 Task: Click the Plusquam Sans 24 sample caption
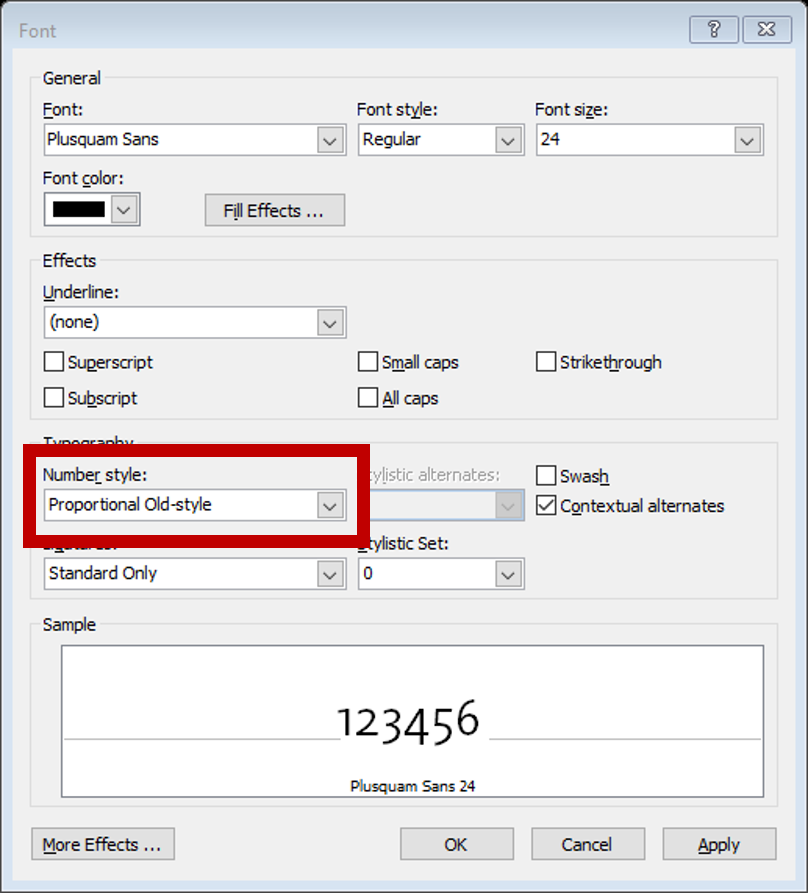pos(413,787)
